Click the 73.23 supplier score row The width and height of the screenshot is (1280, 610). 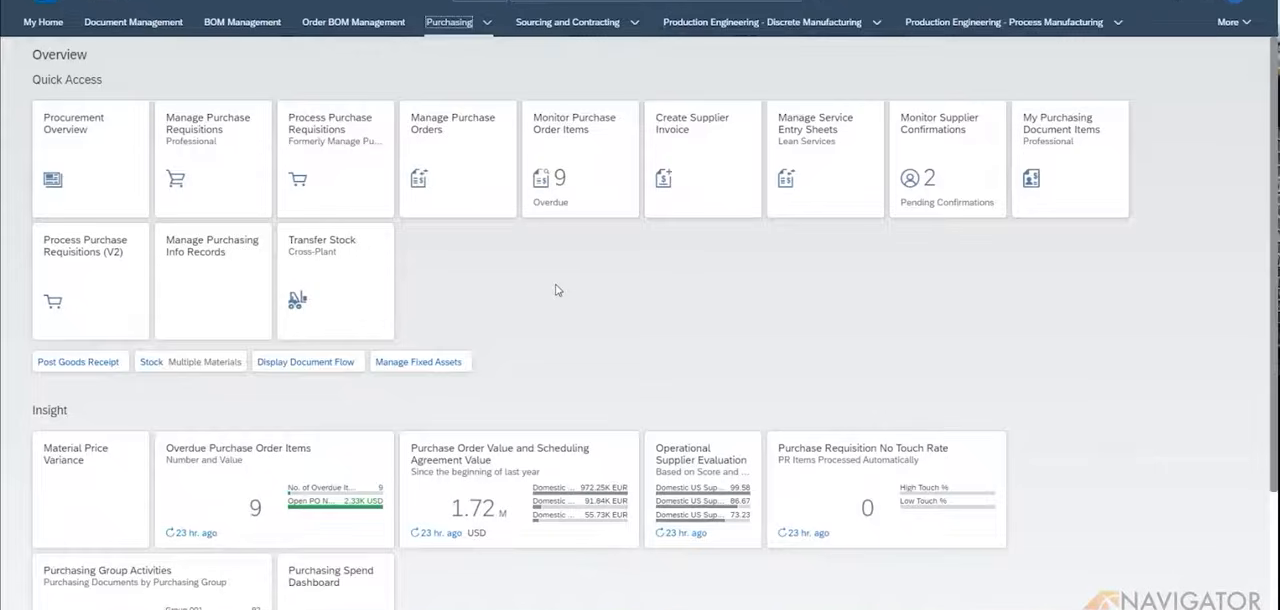(703, 516)
